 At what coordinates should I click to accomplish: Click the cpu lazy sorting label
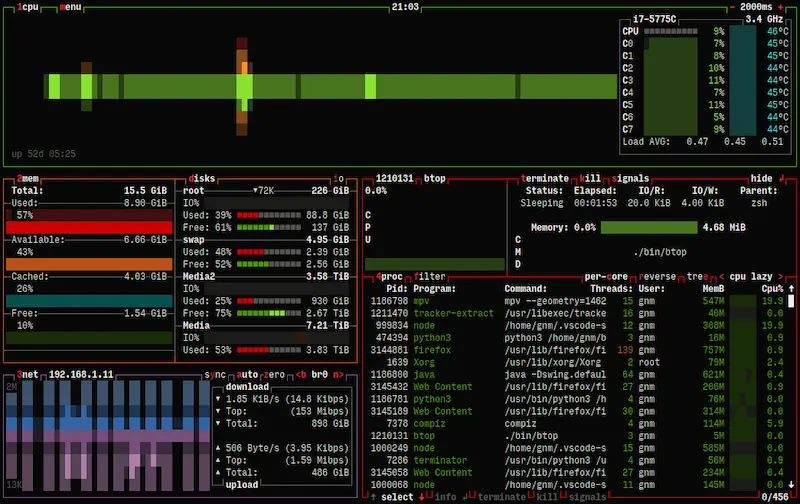751,276
